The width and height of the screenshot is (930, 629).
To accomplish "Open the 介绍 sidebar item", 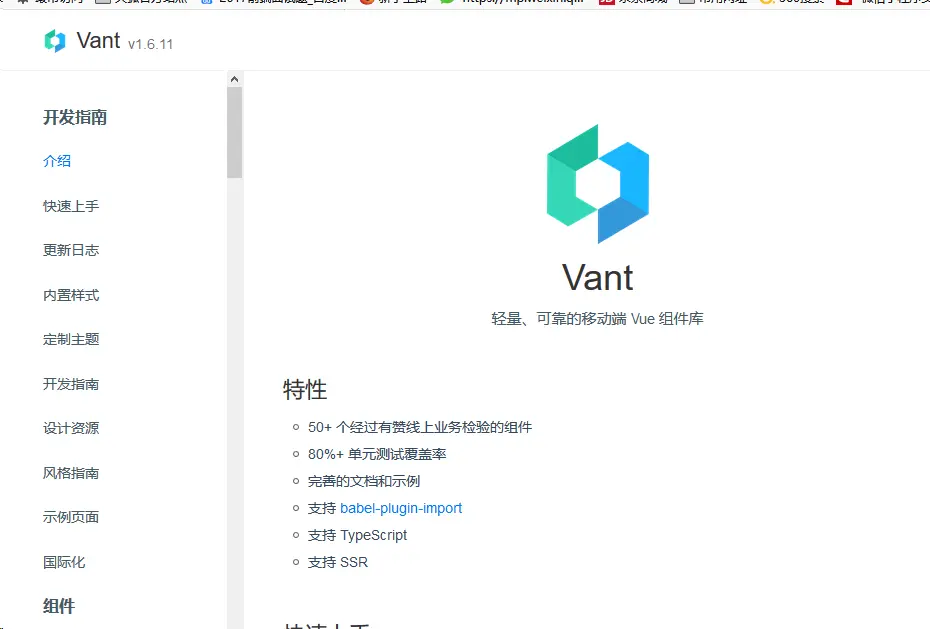I will coord(57,161).
